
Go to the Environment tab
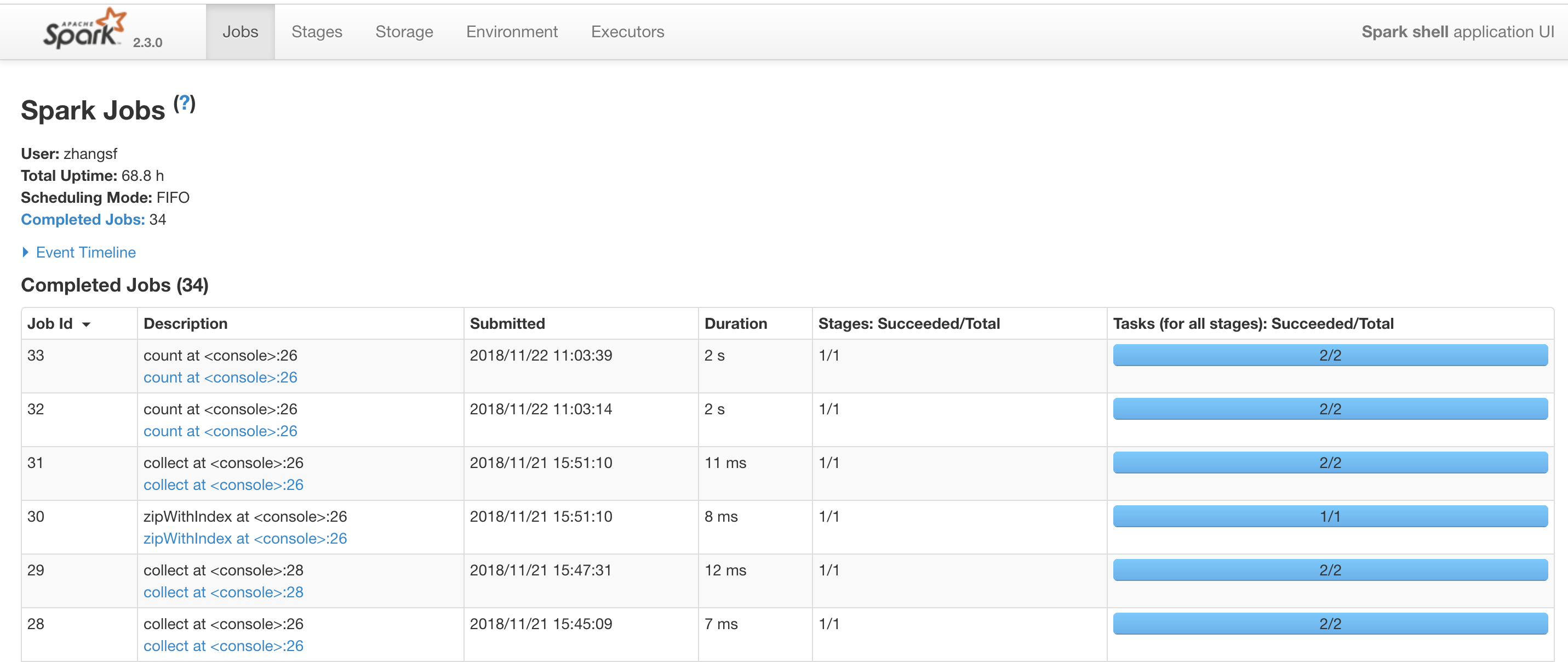coord(511,32)
